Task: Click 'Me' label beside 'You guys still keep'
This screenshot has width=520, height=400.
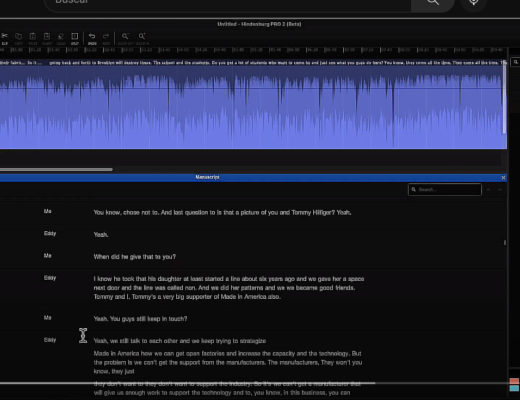Action: pyautogui.click(x=48, y=318)
